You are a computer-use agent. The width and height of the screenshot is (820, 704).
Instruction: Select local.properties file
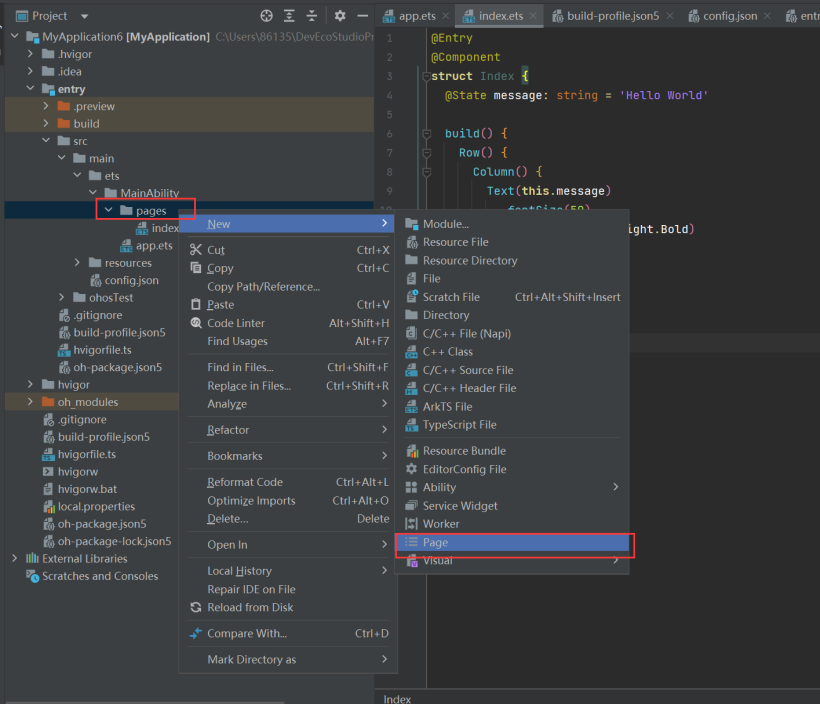(x=96, y=506)
